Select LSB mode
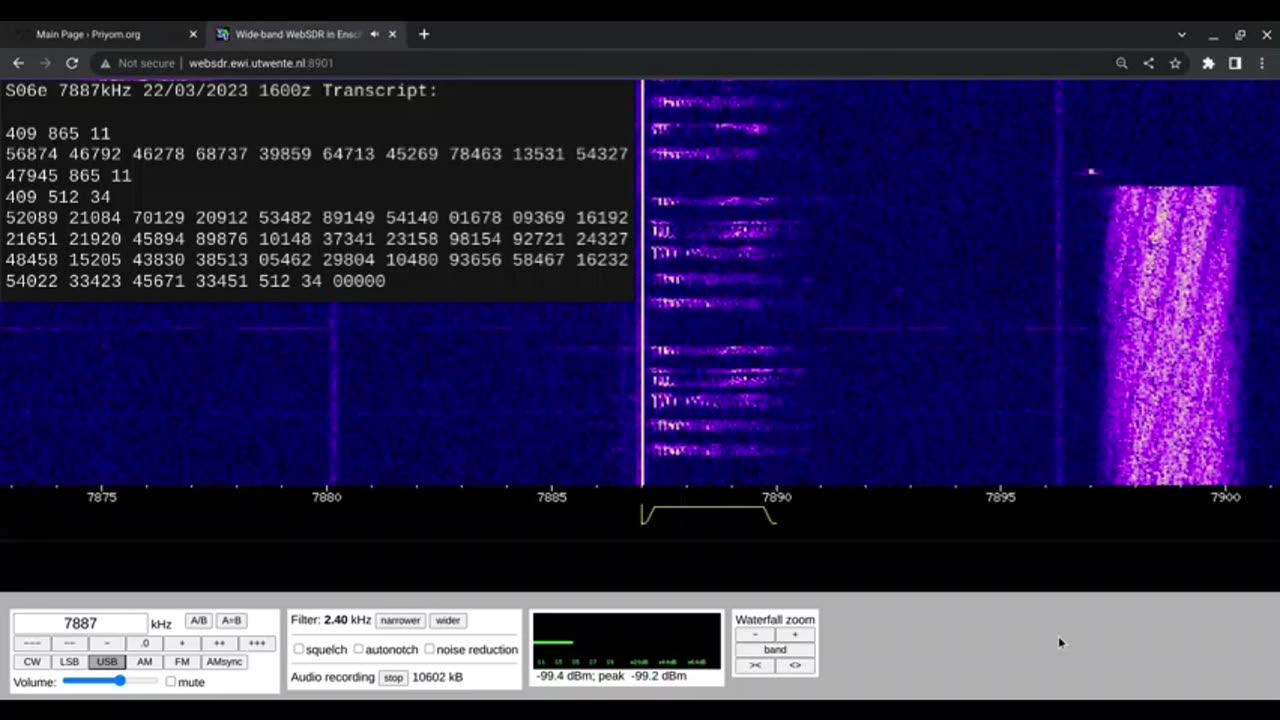The width and height of the screenshot is (1280, 720). point(69,662)
